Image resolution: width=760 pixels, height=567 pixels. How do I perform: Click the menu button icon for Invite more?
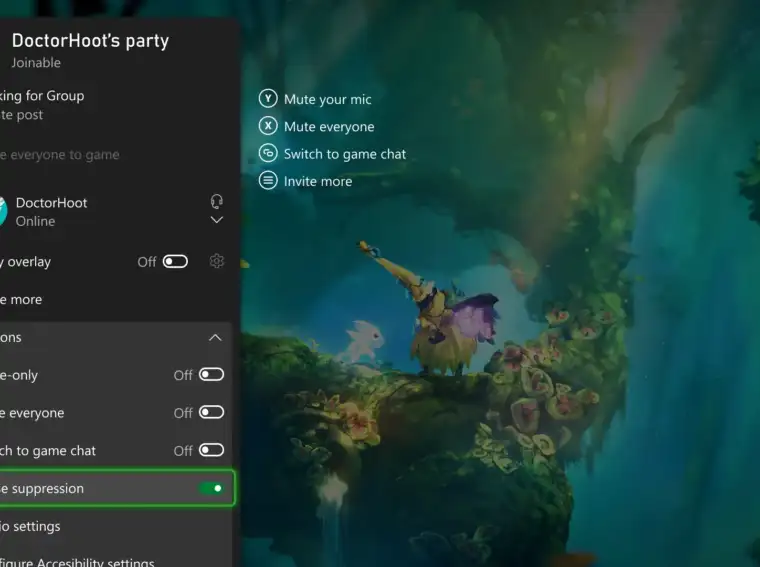coord(268,180)
